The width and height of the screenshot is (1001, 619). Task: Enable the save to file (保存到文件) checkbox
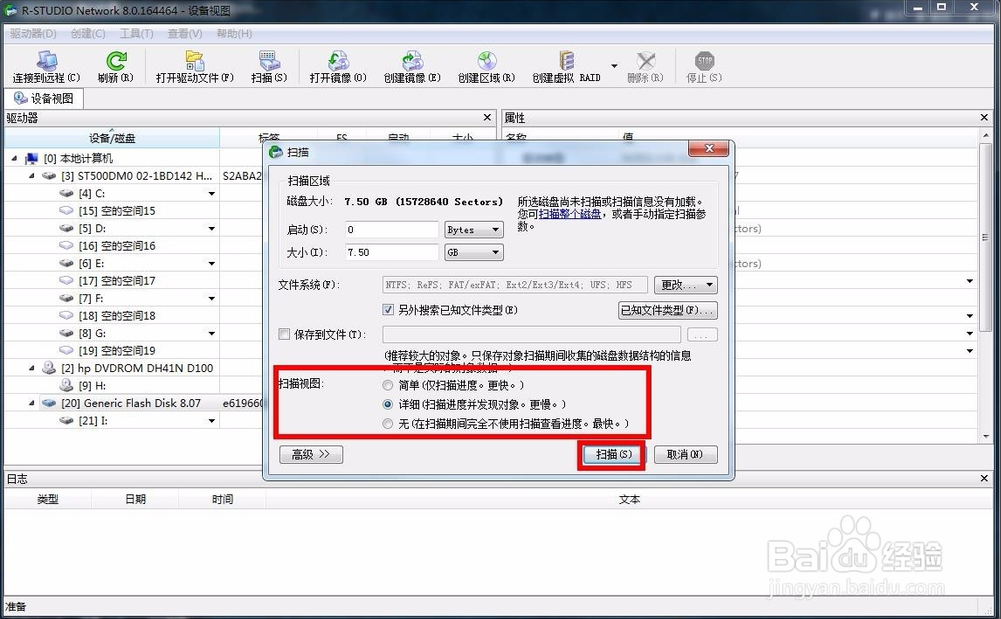285,334
